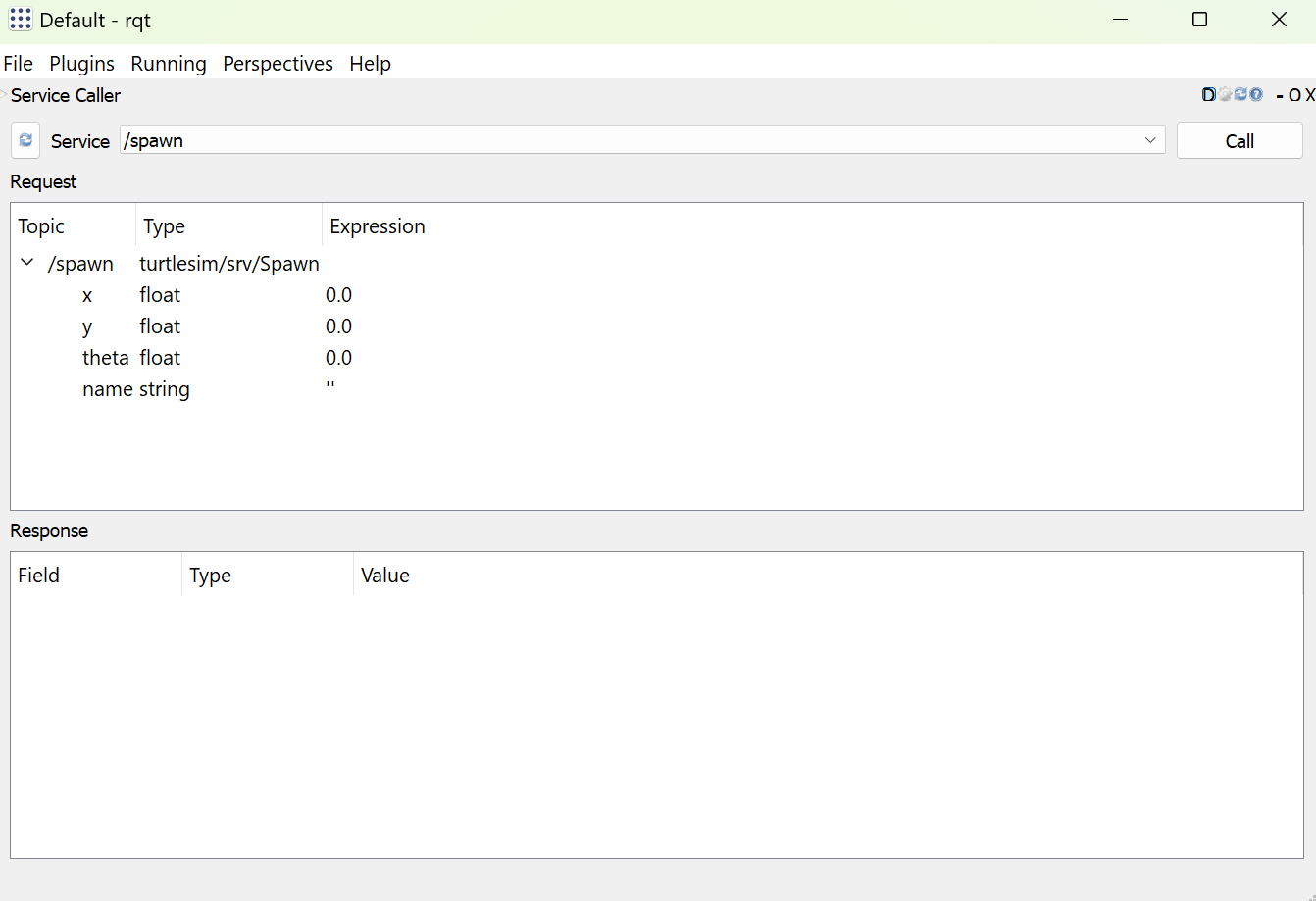
Task: Click the name string expression field
Action: tap(331, 389)
